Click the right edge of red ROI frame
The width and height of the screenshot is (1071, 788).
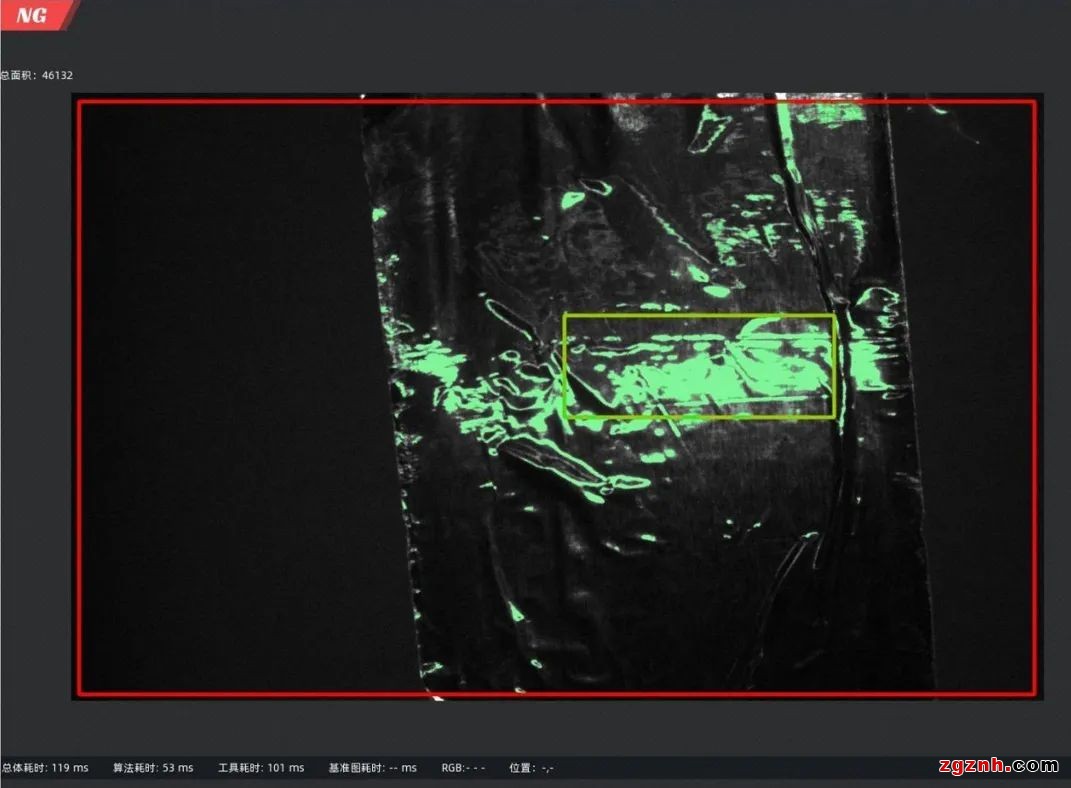(1035, 400)
